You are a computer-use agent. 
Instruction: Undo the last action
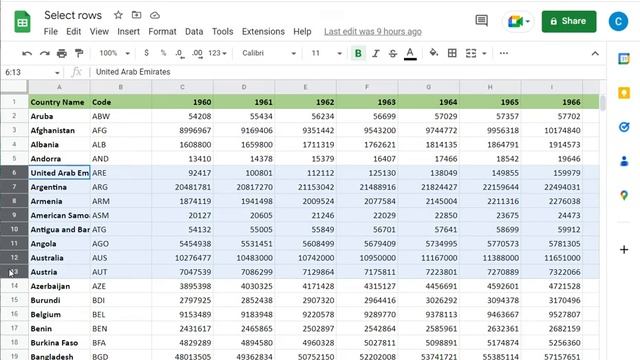[27, 53]
